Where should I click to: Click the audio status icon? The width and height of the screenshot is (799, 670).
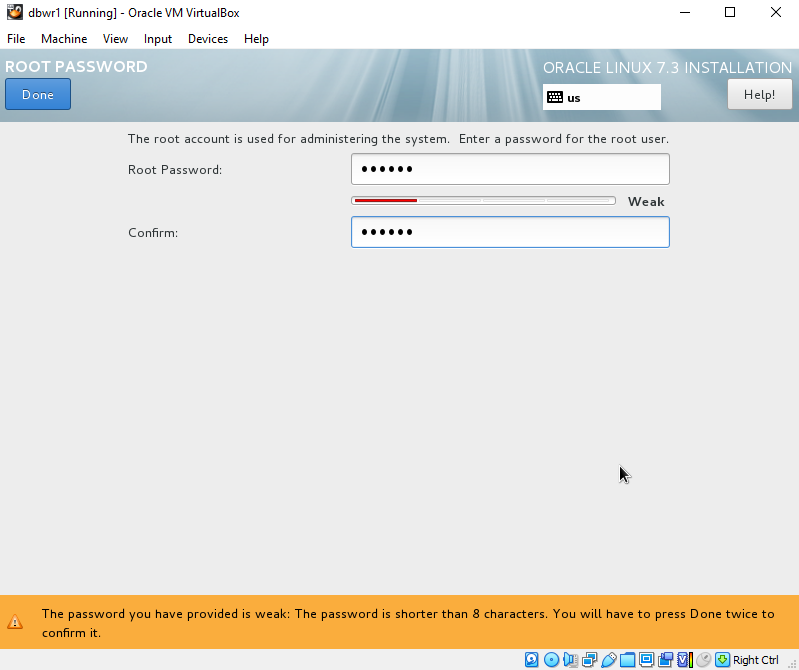point(570,660)
